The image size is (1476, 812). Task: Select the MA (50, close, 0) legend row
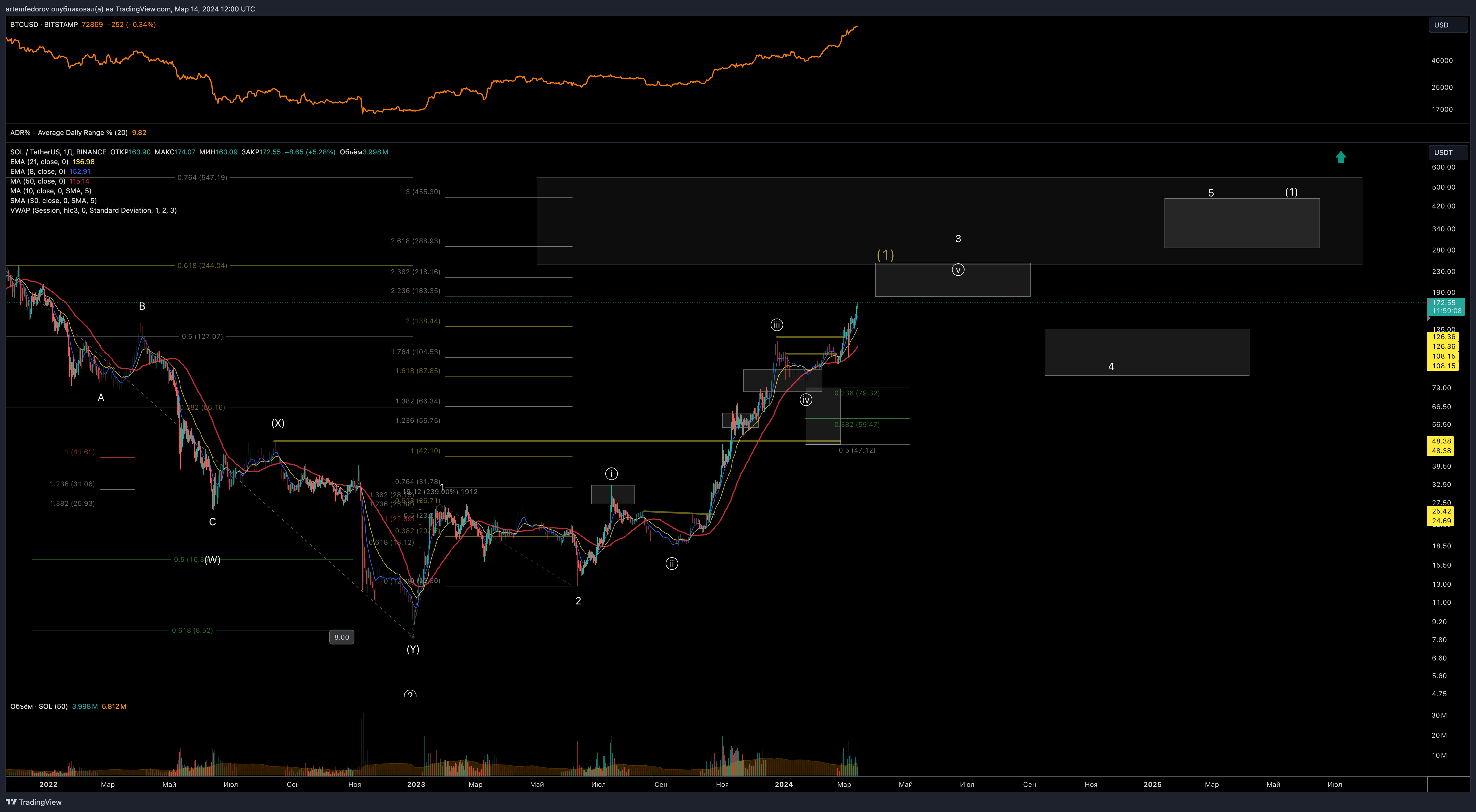50,181
